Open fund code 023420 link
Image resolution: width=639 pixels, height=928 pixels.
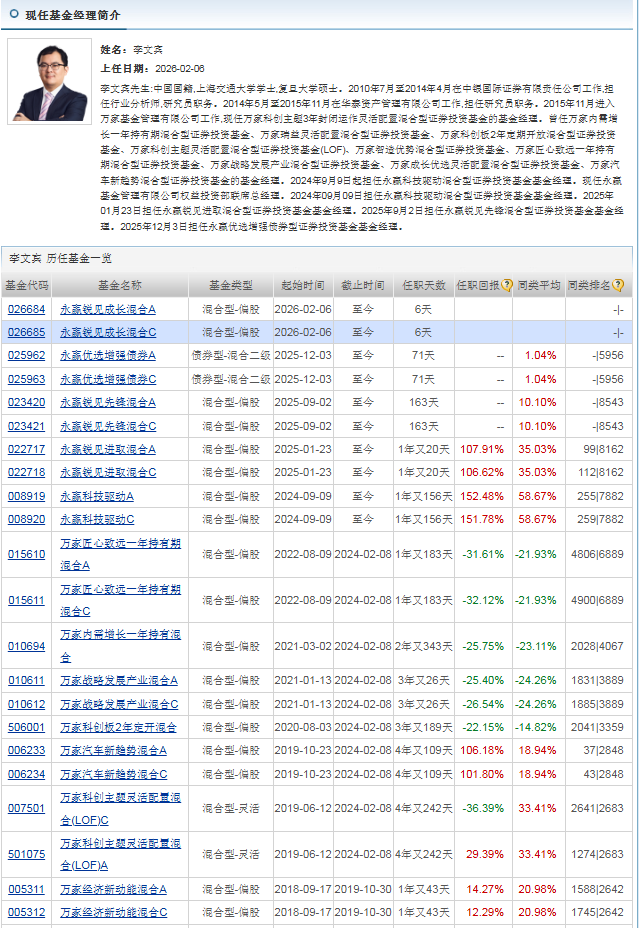pyautogui.click(x=26, y=402)
